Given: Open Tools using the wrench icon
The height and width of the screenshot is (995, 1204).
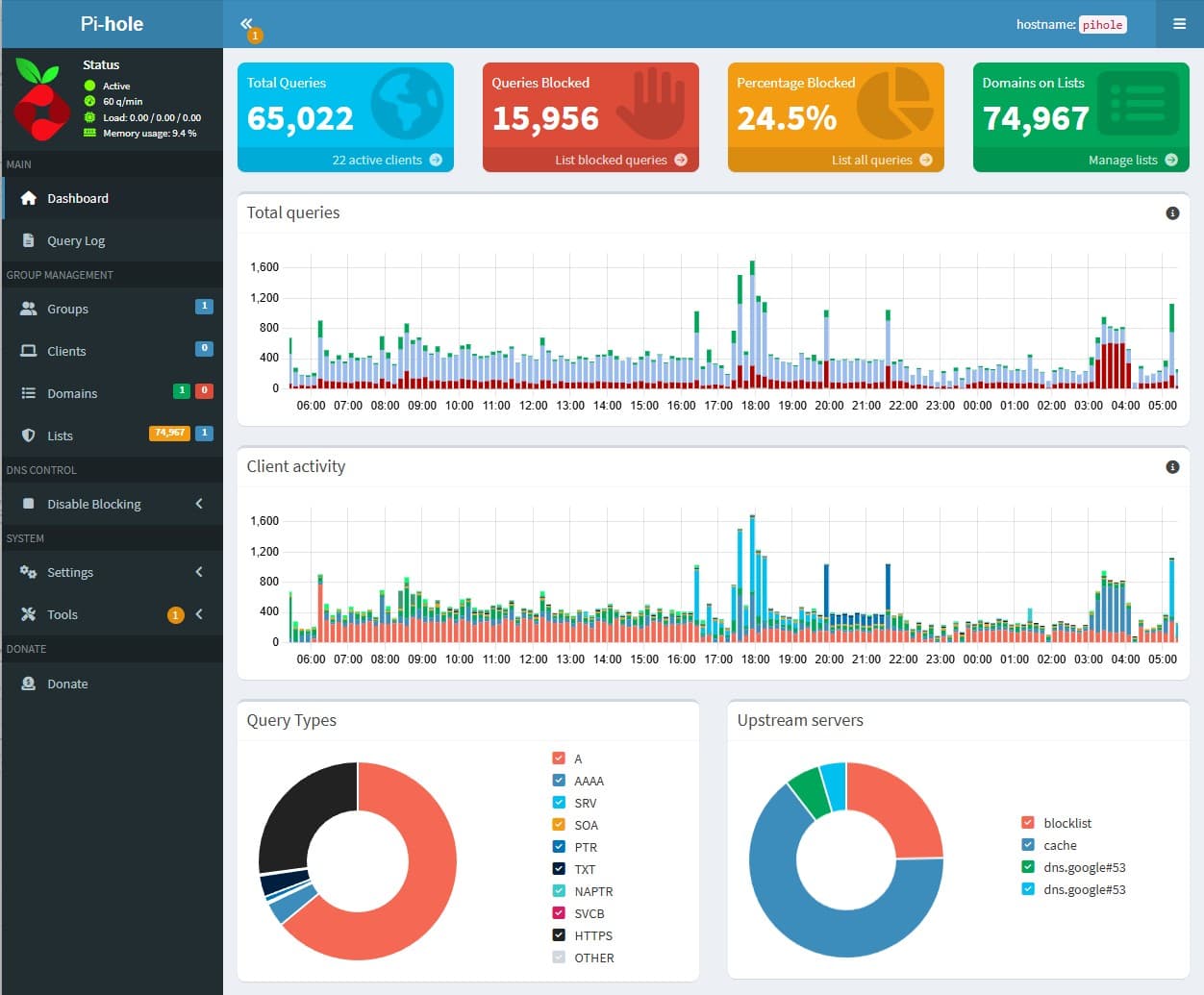Looking at the screenshot, I should point(30,614).
